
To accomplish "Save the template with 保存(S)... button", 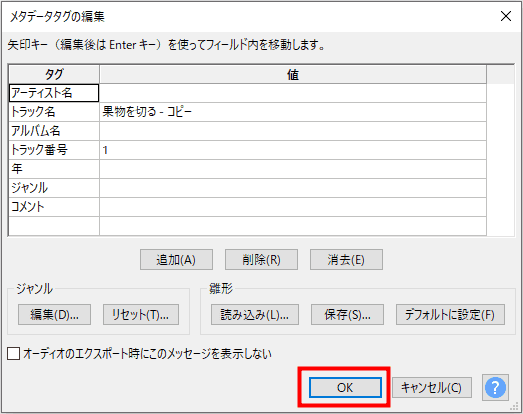I will (x=347, y=314).
